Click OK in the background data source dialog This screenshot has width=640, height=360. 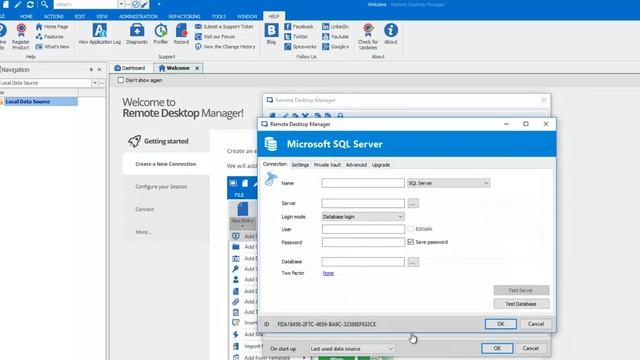(497, 349)
